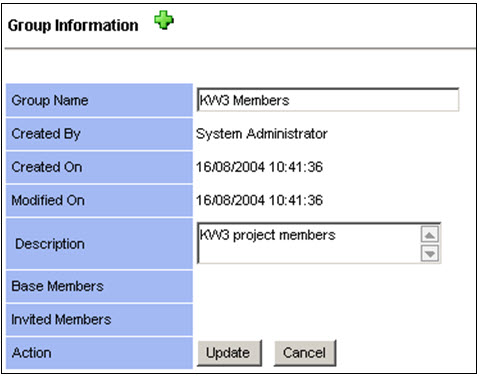Click the empty value cell beside Base Members
This screenshot has width=481, height=378.
334,286
